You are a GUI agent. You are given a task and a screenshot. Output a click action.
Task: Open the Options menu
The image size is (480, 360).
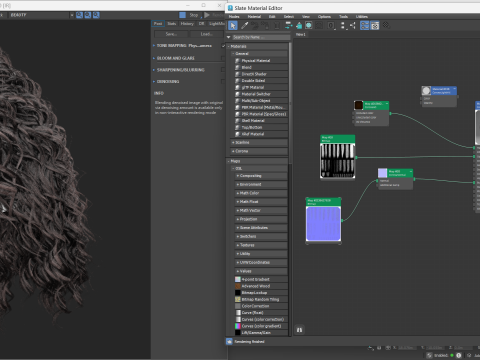tap(324, 17)
